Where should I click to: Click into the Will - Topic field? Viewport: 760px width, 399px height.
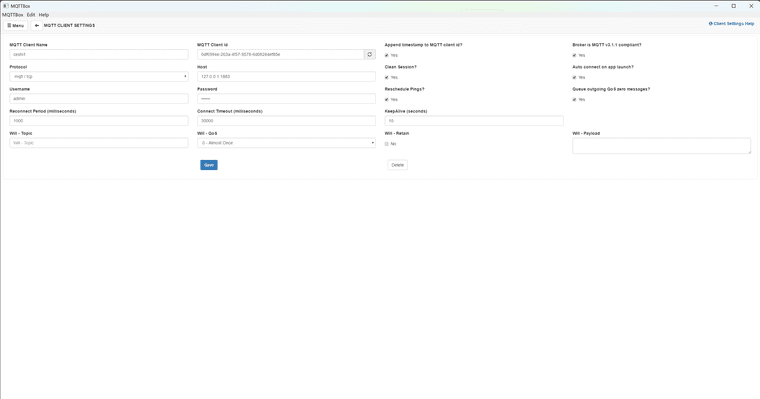click(x=99, y=143)
